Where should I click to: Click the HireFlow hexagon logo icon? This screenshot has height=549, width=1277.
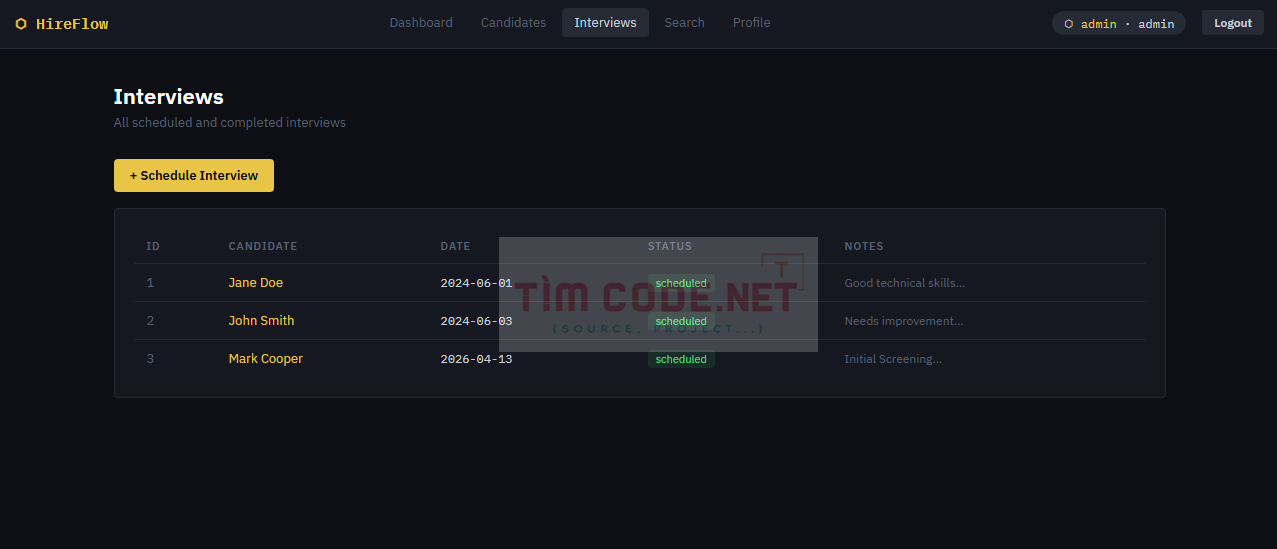tap(21, 24)
